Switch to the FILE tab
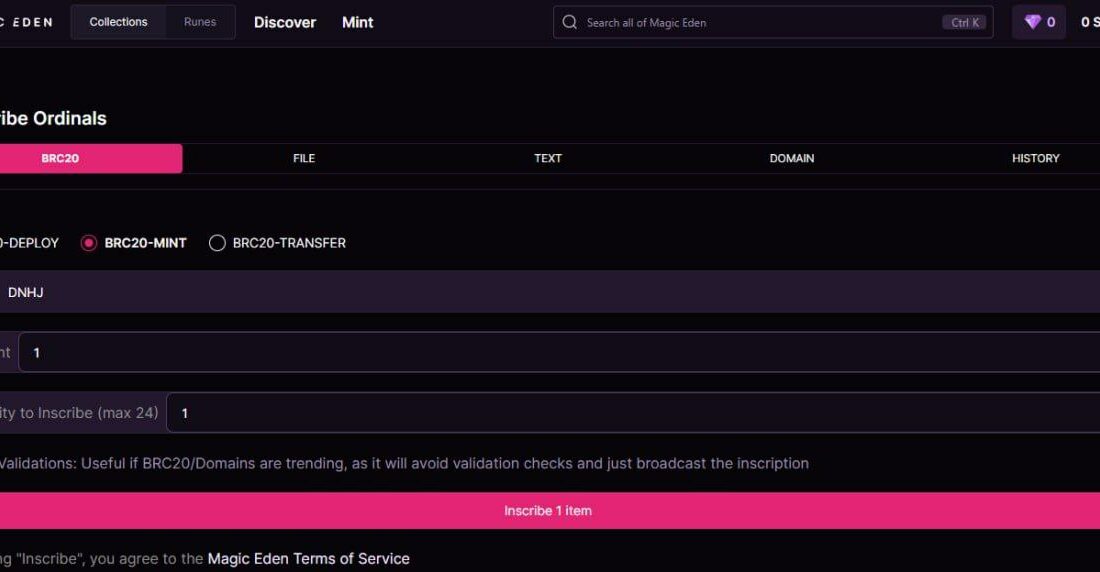The height and width of the screenshot is (572, 1100). point(304,159)
